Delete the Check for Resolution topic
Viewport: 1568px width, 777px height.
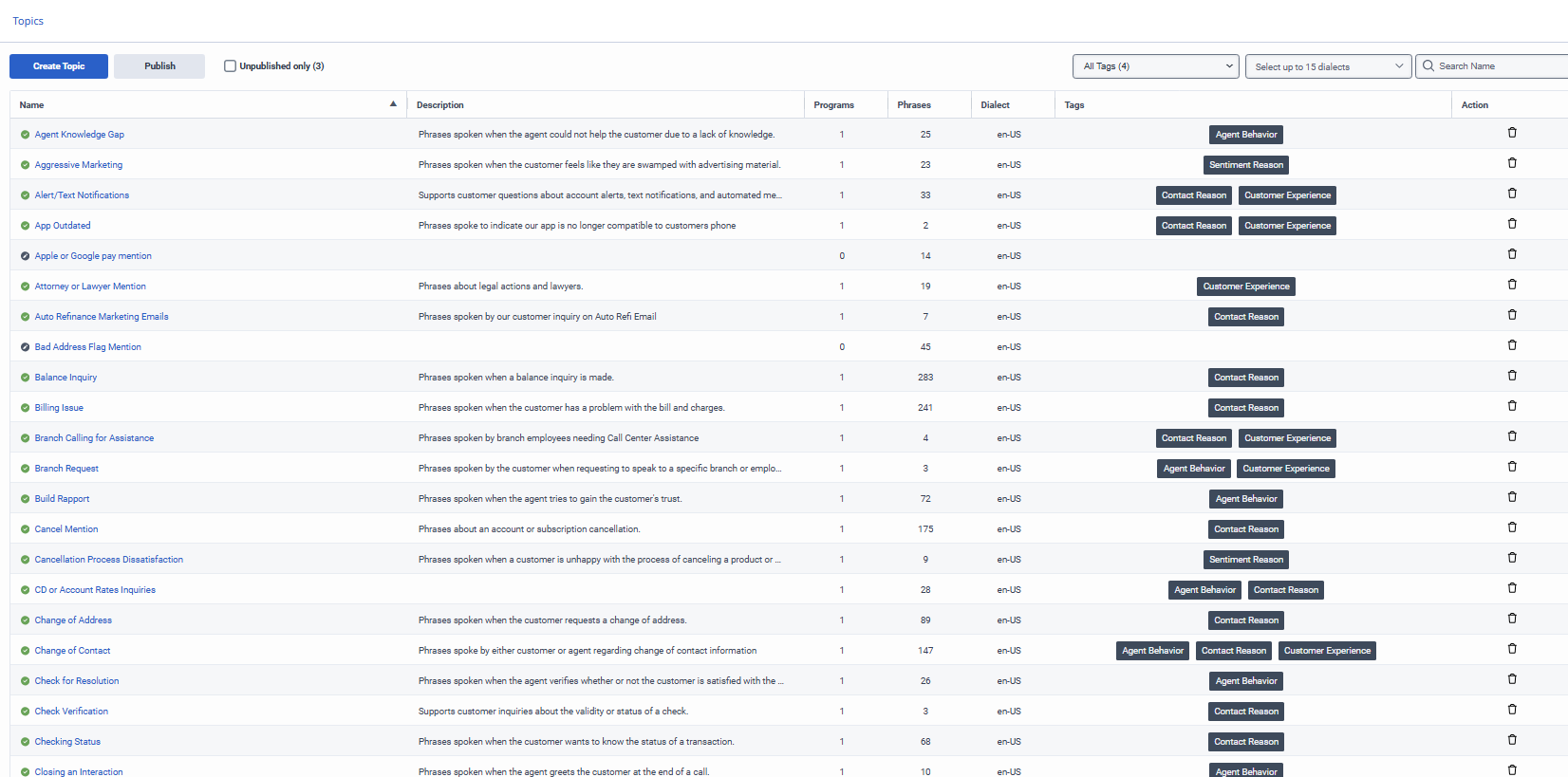tap(1512, 679)
